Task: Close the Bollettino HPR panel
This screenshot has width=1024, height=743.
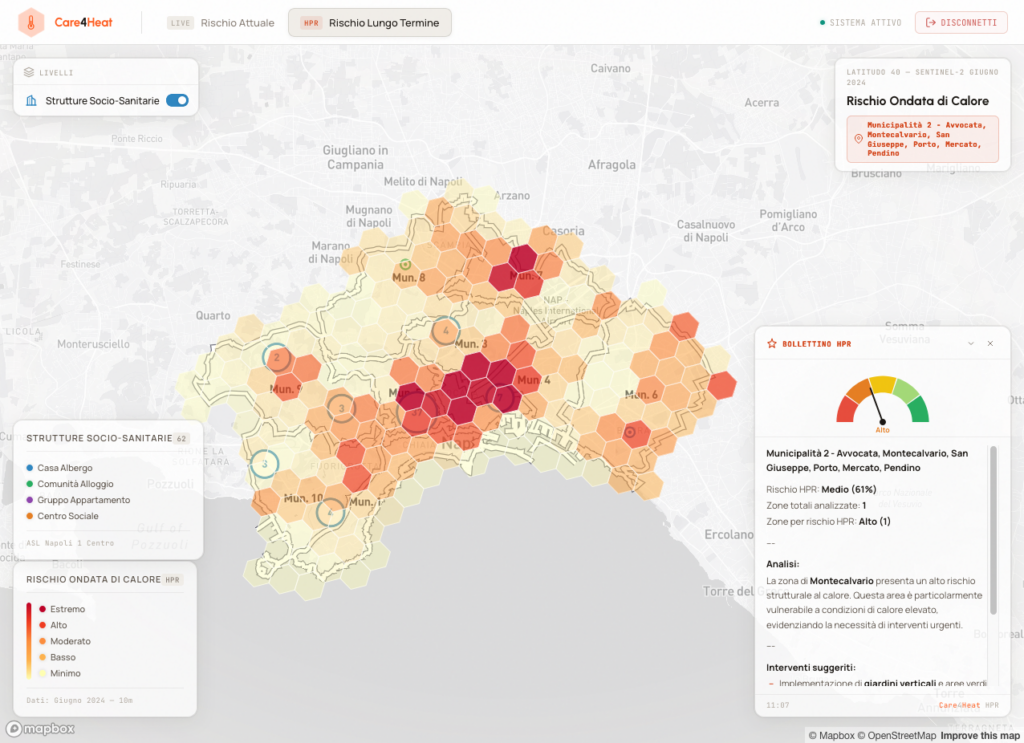Action: (990, 343)
